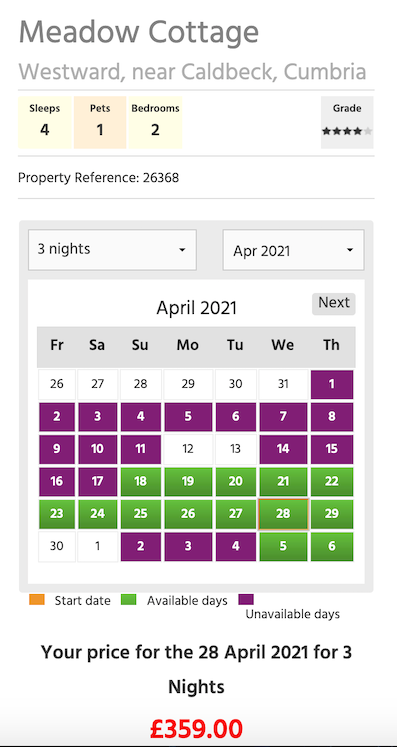
Task: Click the green Available days swatch
Action: [129, 599]
